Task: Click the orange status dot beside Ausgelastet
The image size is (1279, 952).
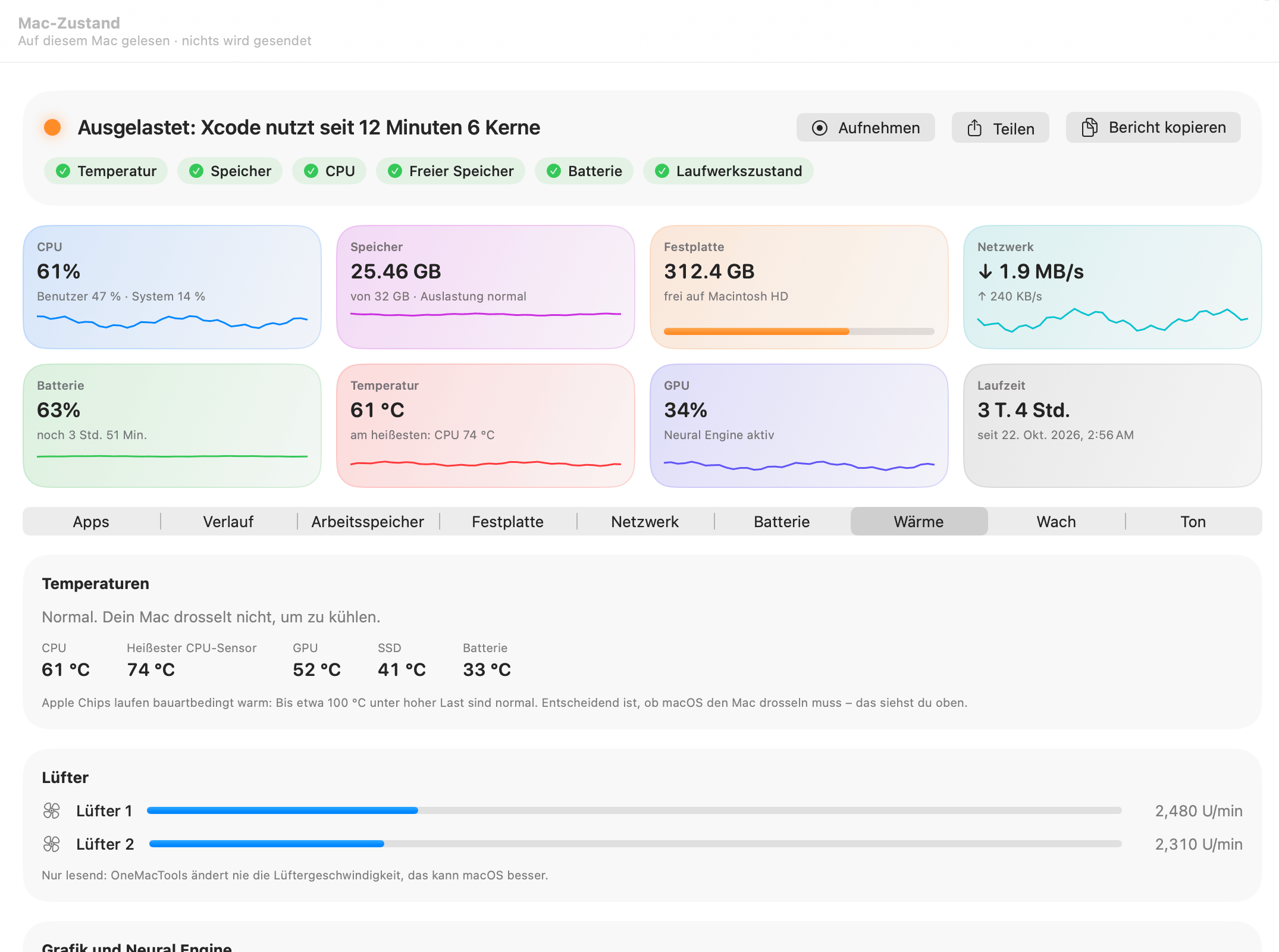Action: point(52,127)
